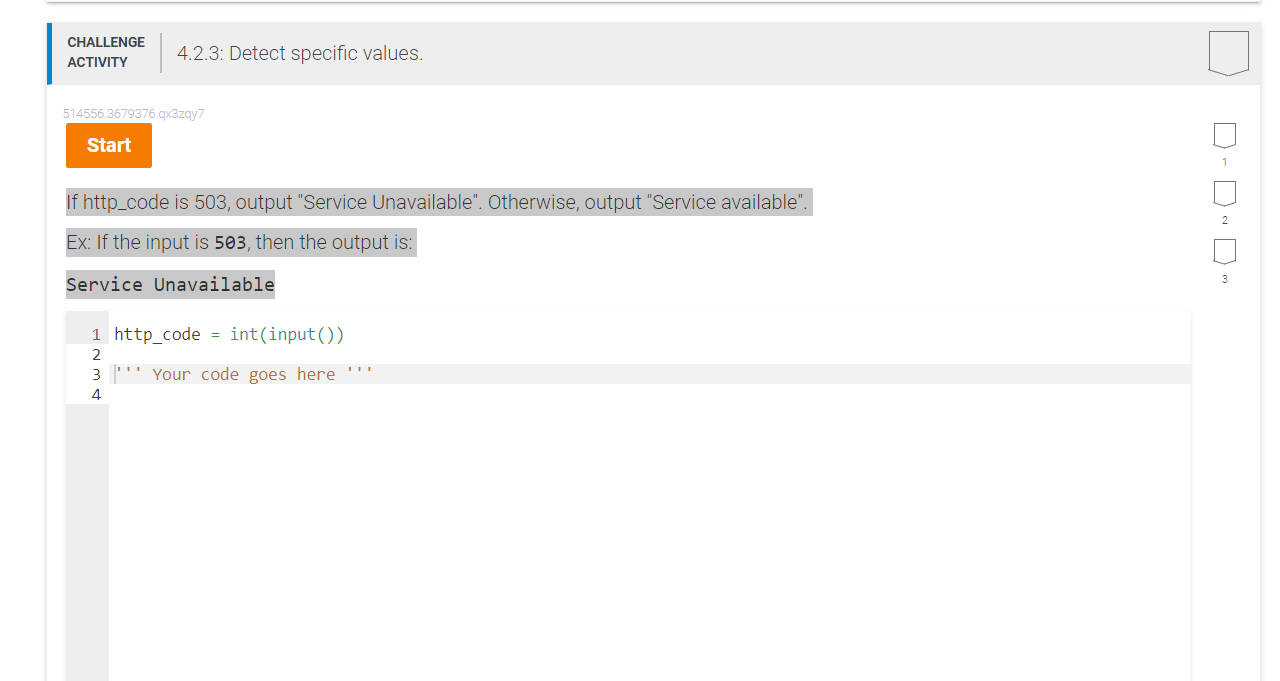Click the instruction text about http_code 503
This screenshot has height=681, width=1280.
pos(438,201)
